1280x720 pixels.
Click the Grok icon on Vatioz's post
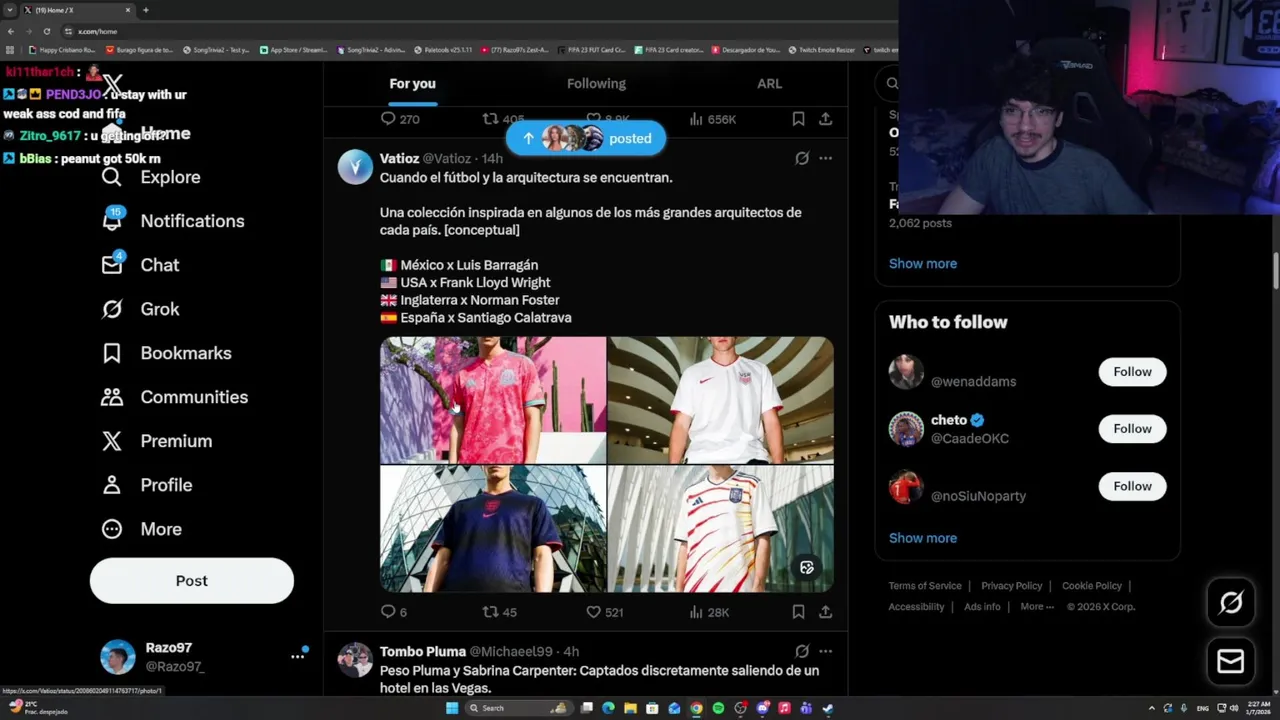(802, 158)
